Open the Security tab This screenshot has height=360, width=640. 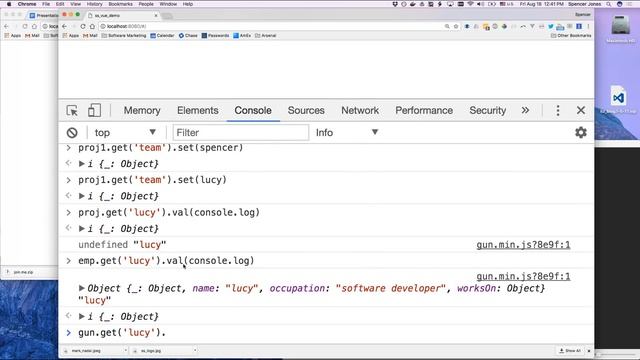pos(488,111)
